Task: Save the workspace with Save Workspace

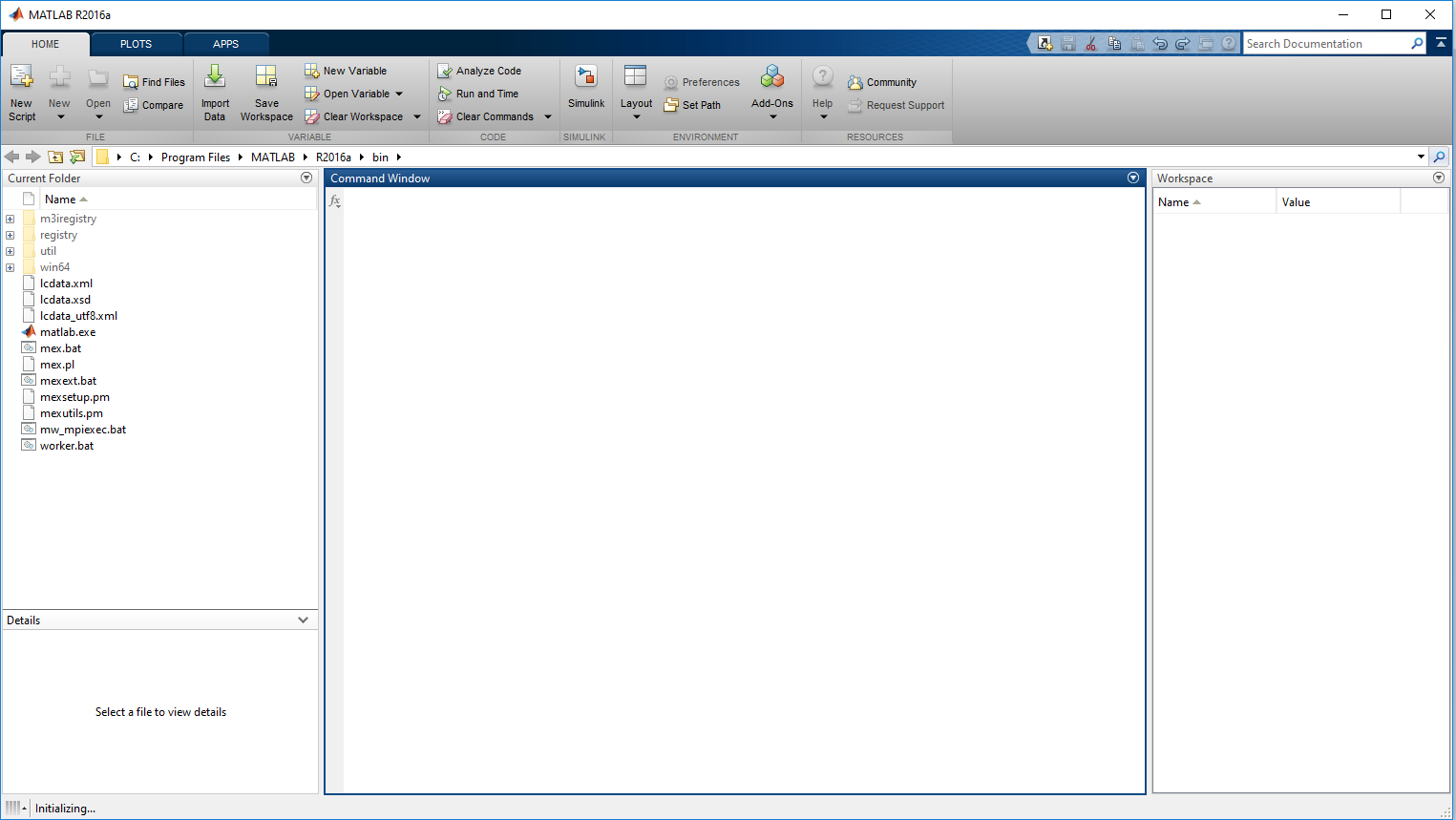Action: [x=266, y=93]
